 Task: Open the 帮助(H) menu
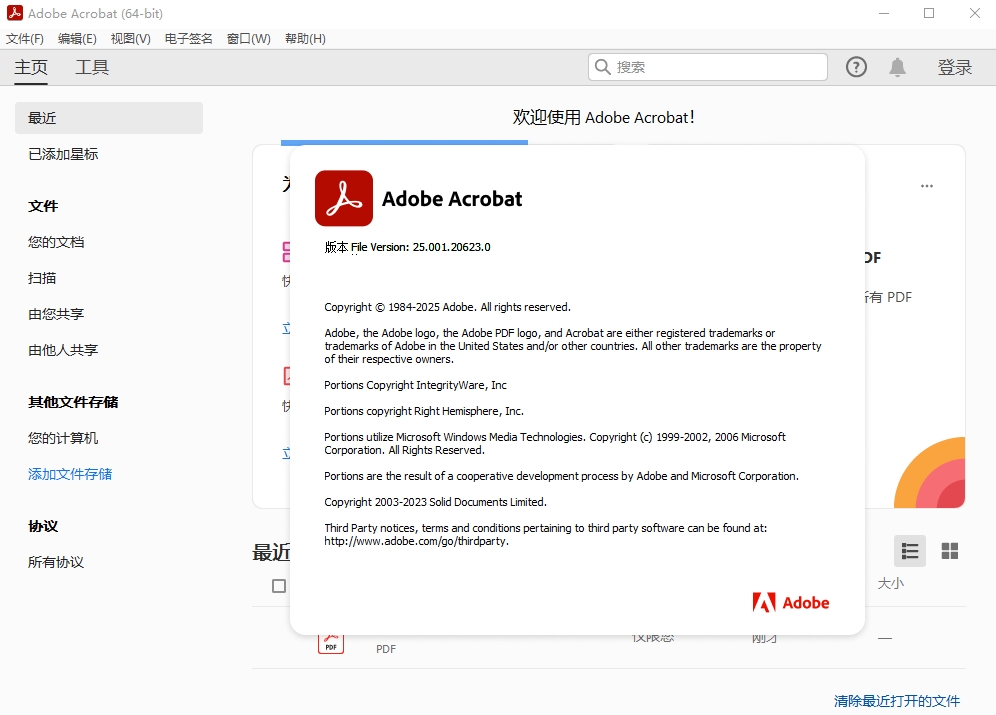[305, 39]
